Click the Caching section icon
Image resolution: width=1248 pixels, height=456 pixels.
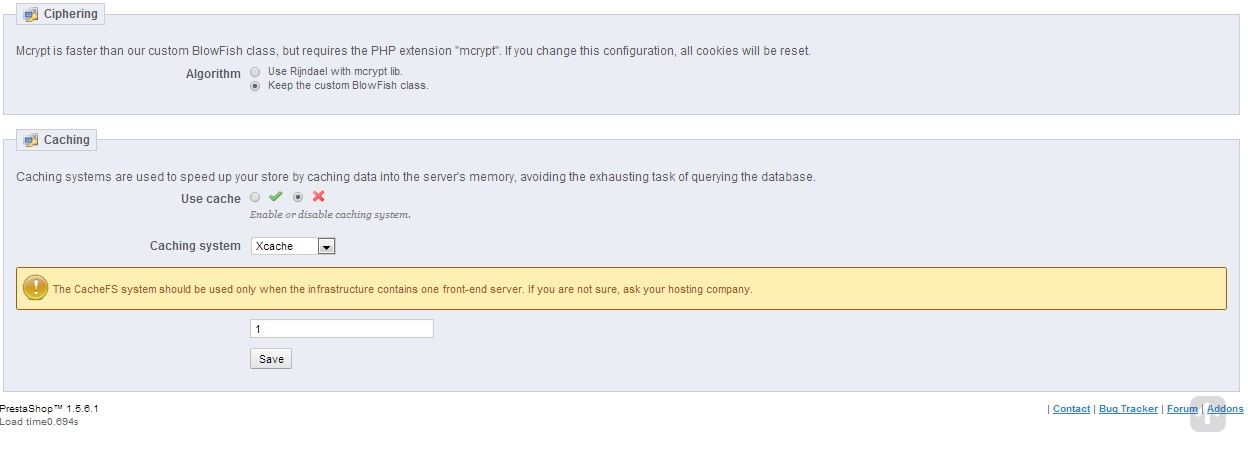coord(31,141)
